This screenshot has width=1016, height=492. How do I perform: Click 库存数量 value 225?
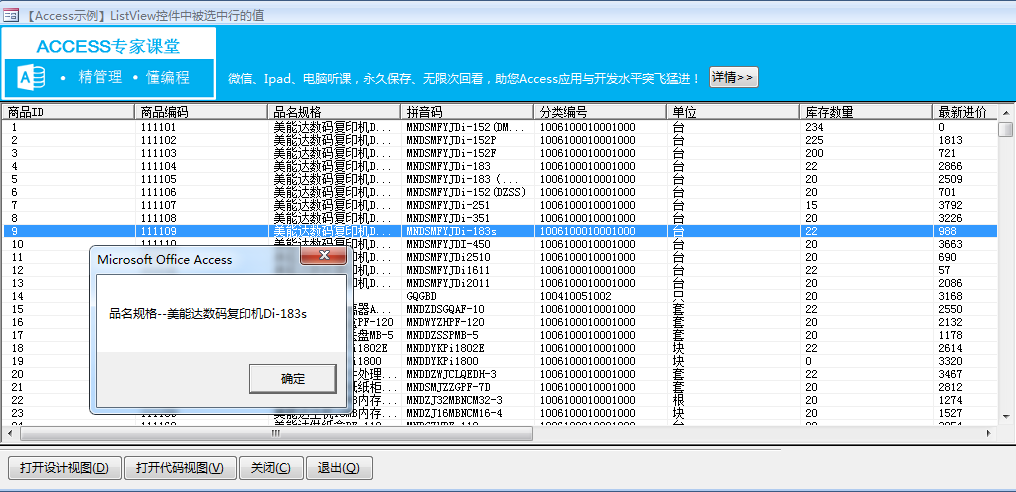(x=814, y=140)
